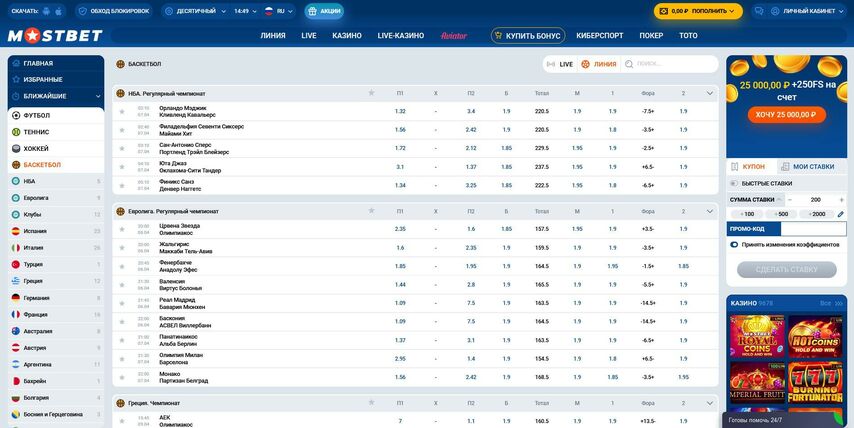Switch to ЛИНИЯ events filter
This screenshot has width=854, height=428.
tap(599, 64)
